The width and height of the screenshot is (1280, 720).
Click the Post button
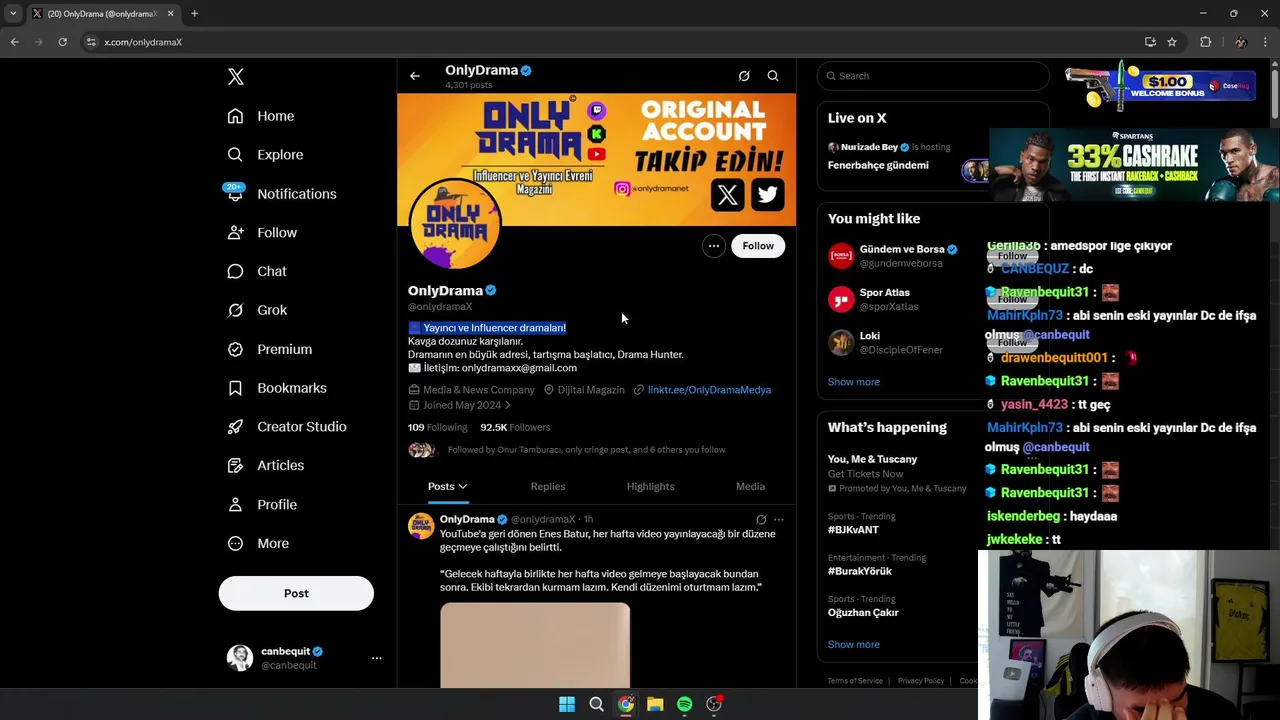click(x=296, y=593)
